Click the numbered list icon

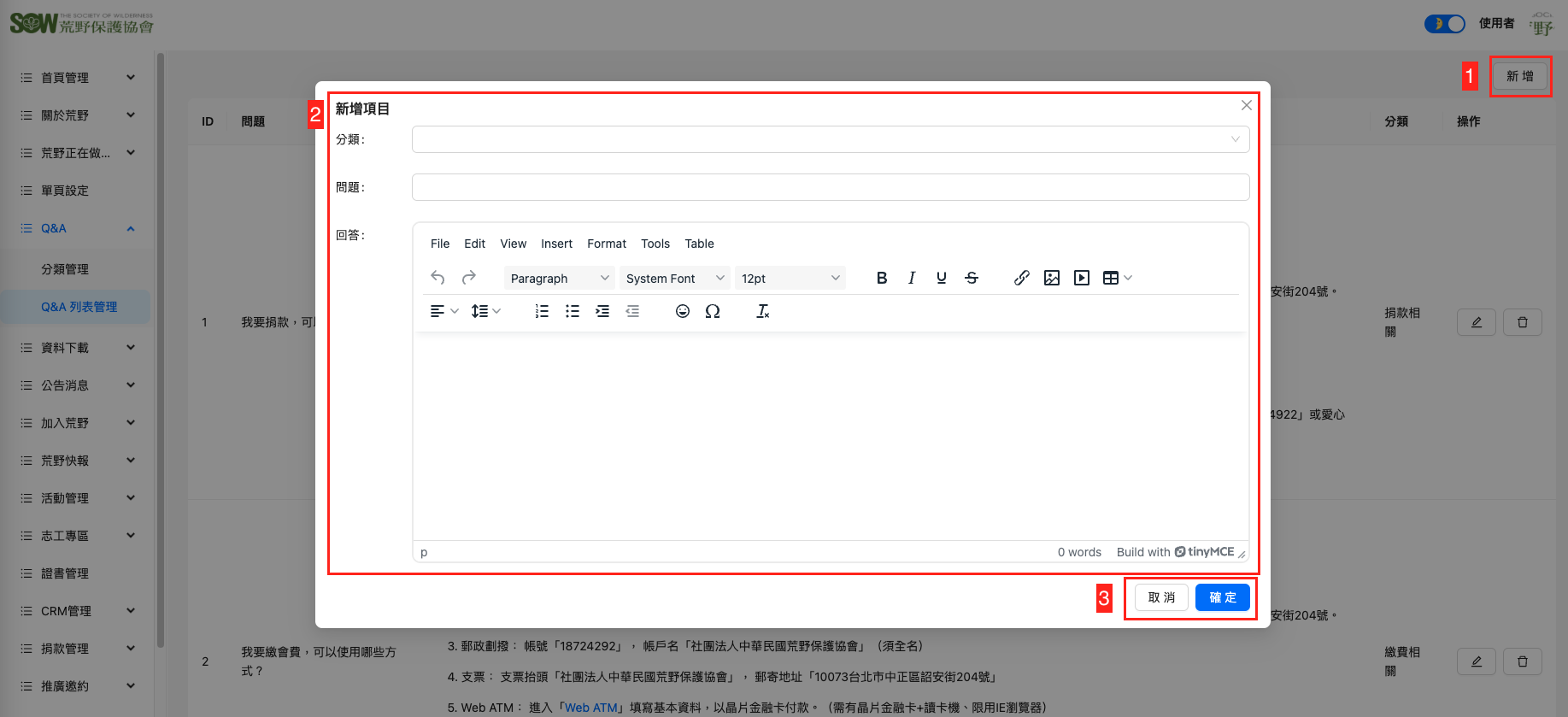coord(542,311)
